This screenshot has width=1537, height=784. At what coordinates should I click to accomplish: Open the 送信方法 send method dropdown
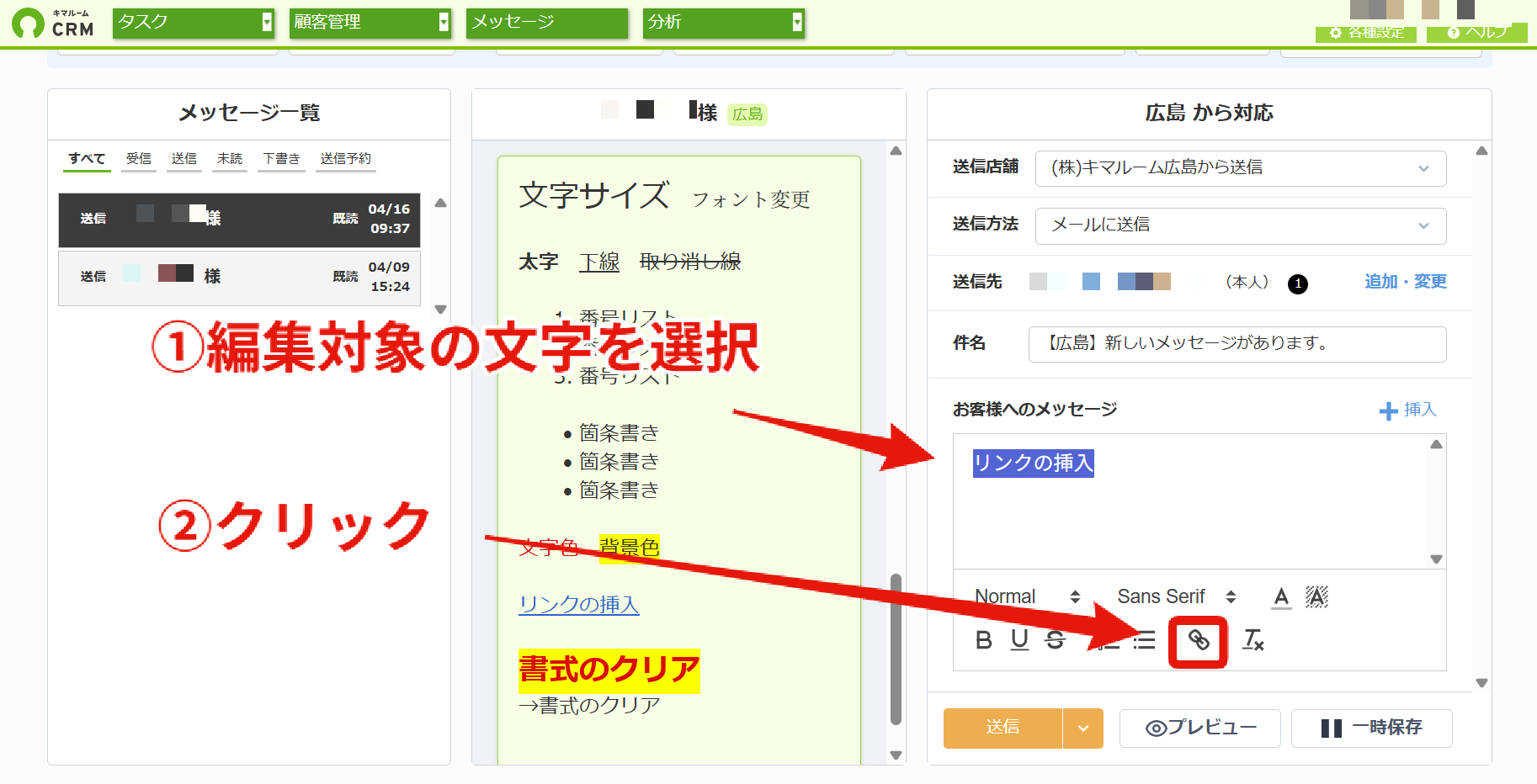pos(1241,225)
